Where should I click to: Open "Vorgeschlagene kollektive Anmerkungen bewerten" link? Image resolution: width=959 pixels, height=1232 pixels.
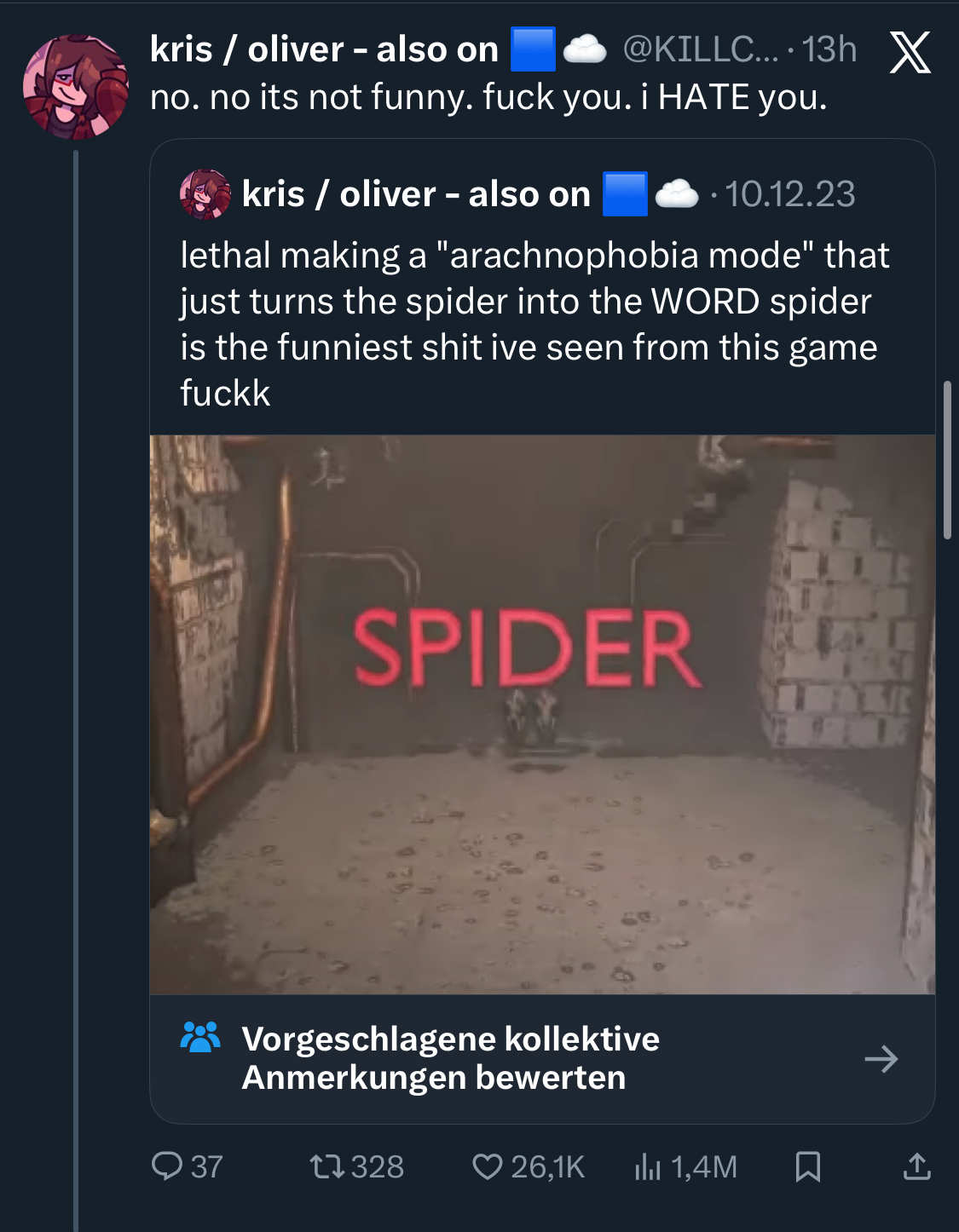[x=450, y=1058]
